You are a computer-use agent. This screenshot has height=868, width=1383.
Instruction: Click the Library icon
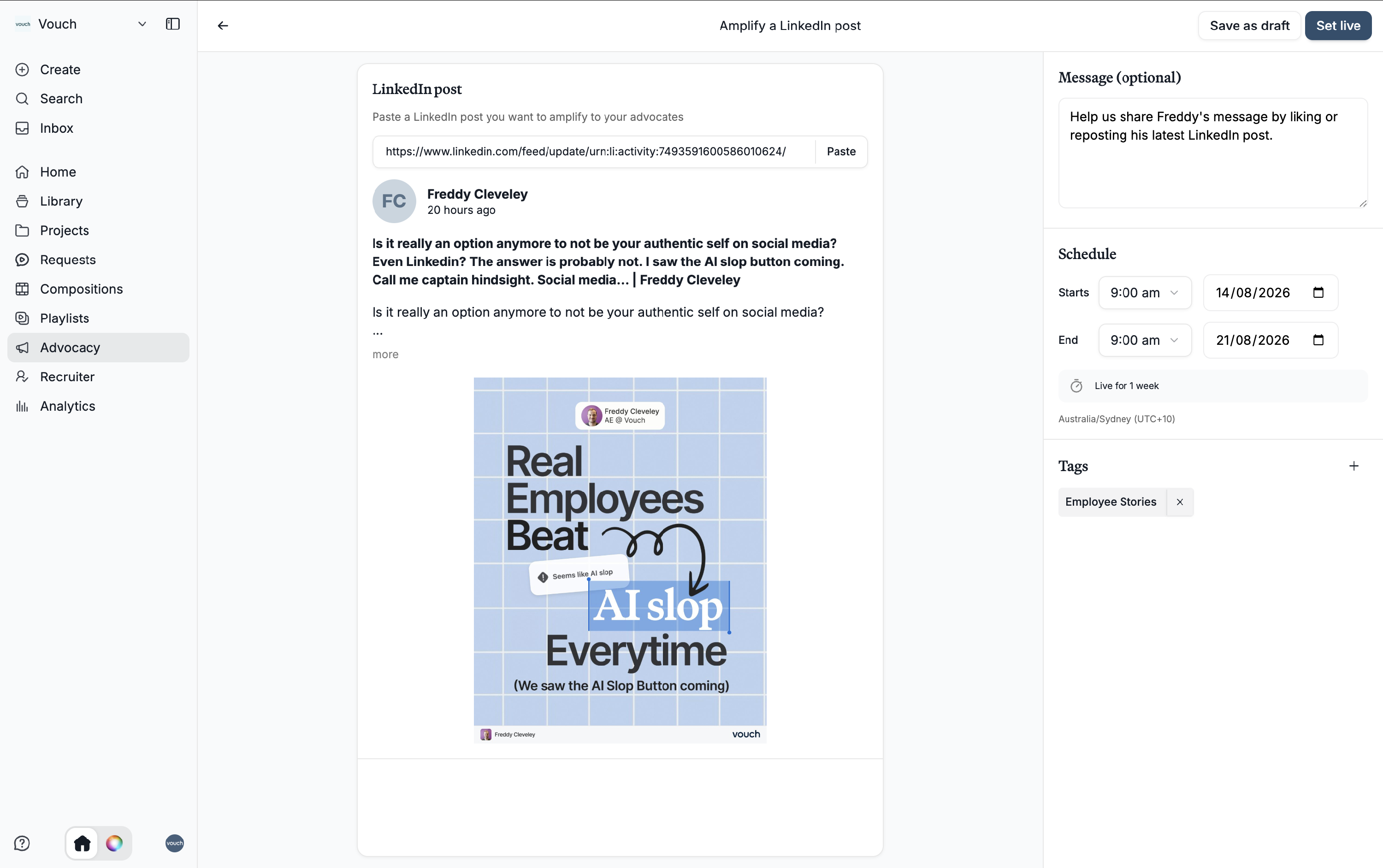[x=22, y=201]
